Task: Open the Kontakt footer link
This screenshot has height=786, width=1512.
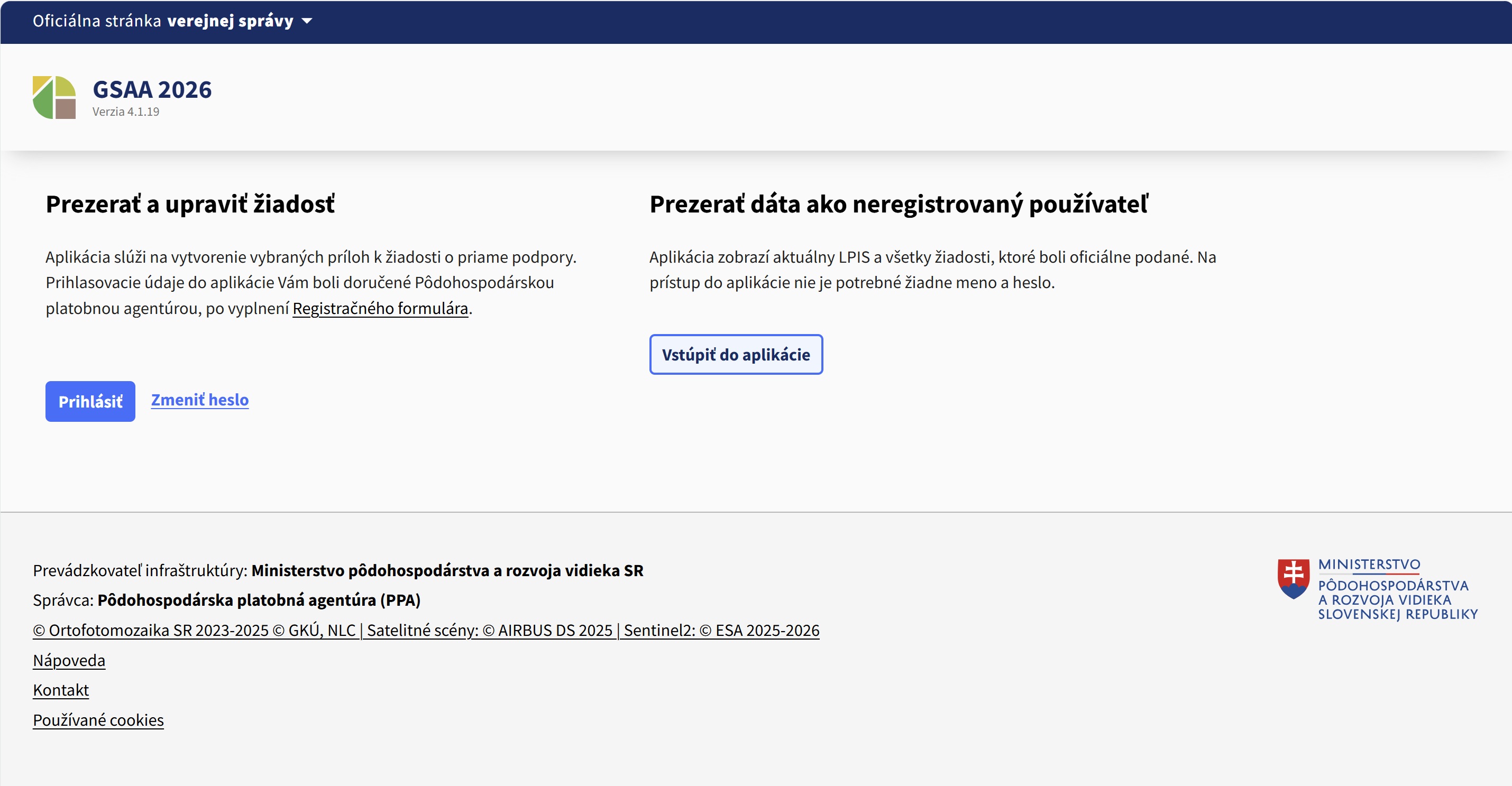Action: pyautogui.click(x=61, y=690)
